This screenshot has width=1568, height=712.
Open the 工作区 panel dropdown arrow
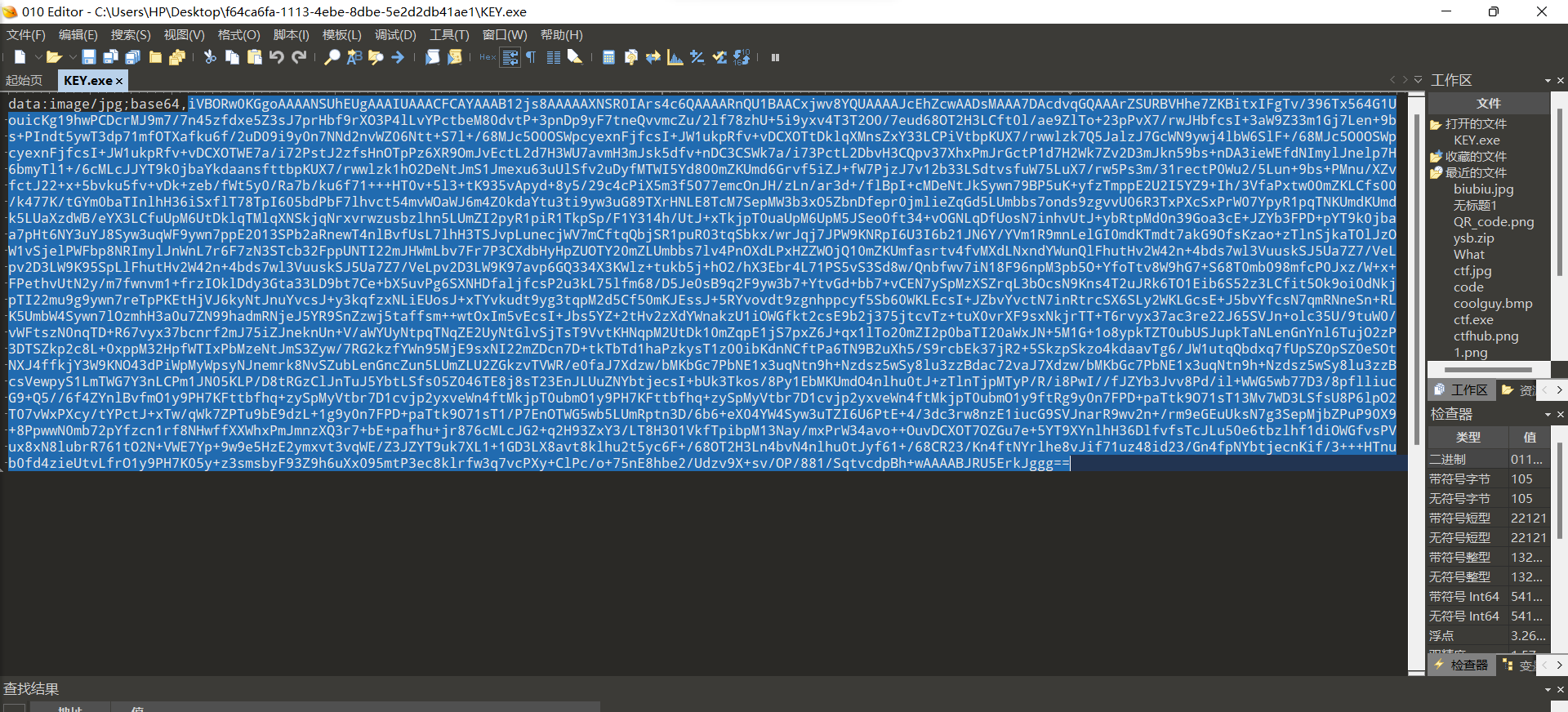[x=1548, y=81]
